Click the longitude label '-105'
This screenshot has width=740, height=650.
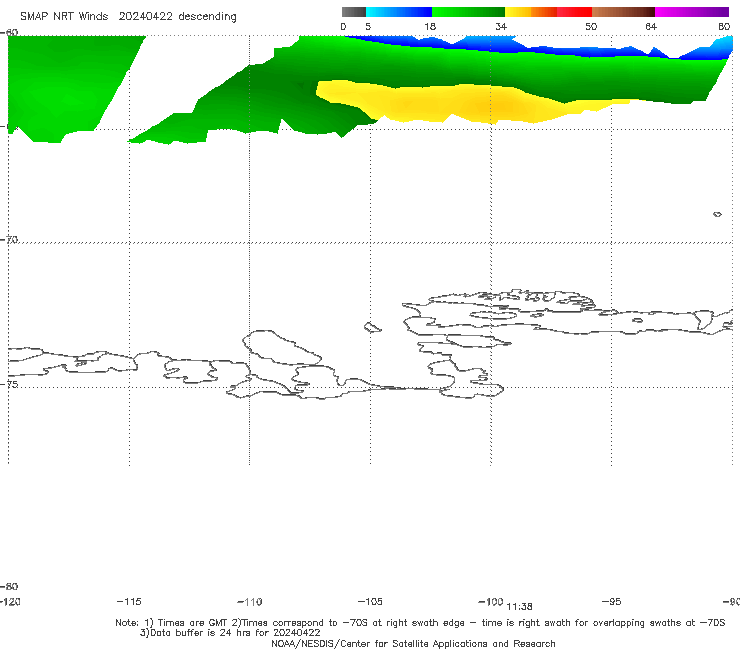pos(370,601)
